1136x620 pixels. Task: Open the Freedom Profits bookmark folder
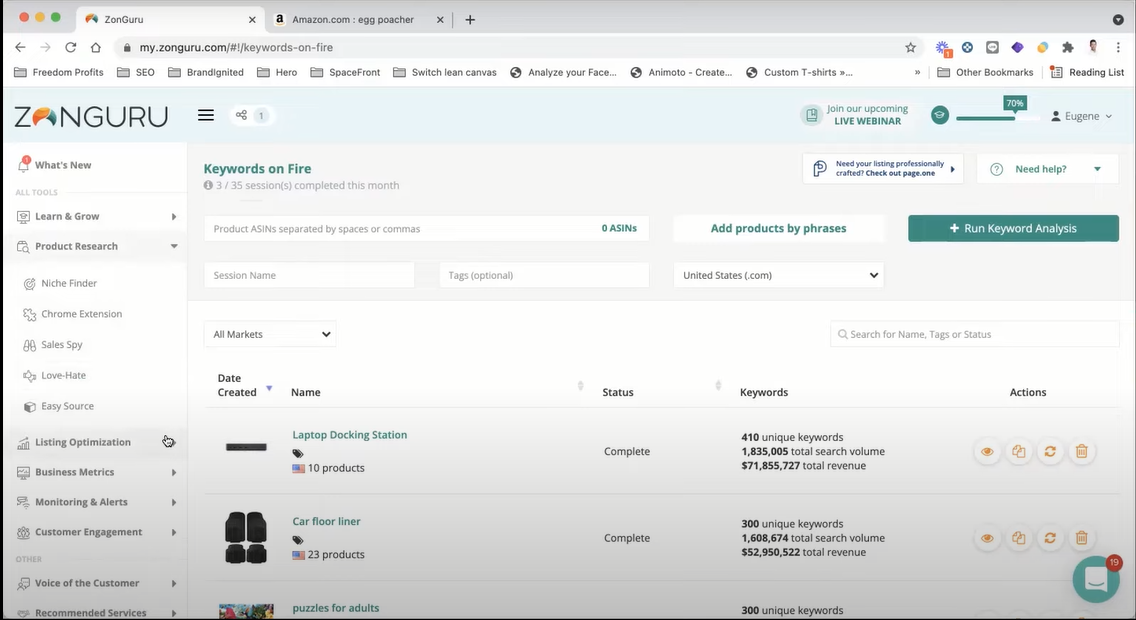point(59,72)
